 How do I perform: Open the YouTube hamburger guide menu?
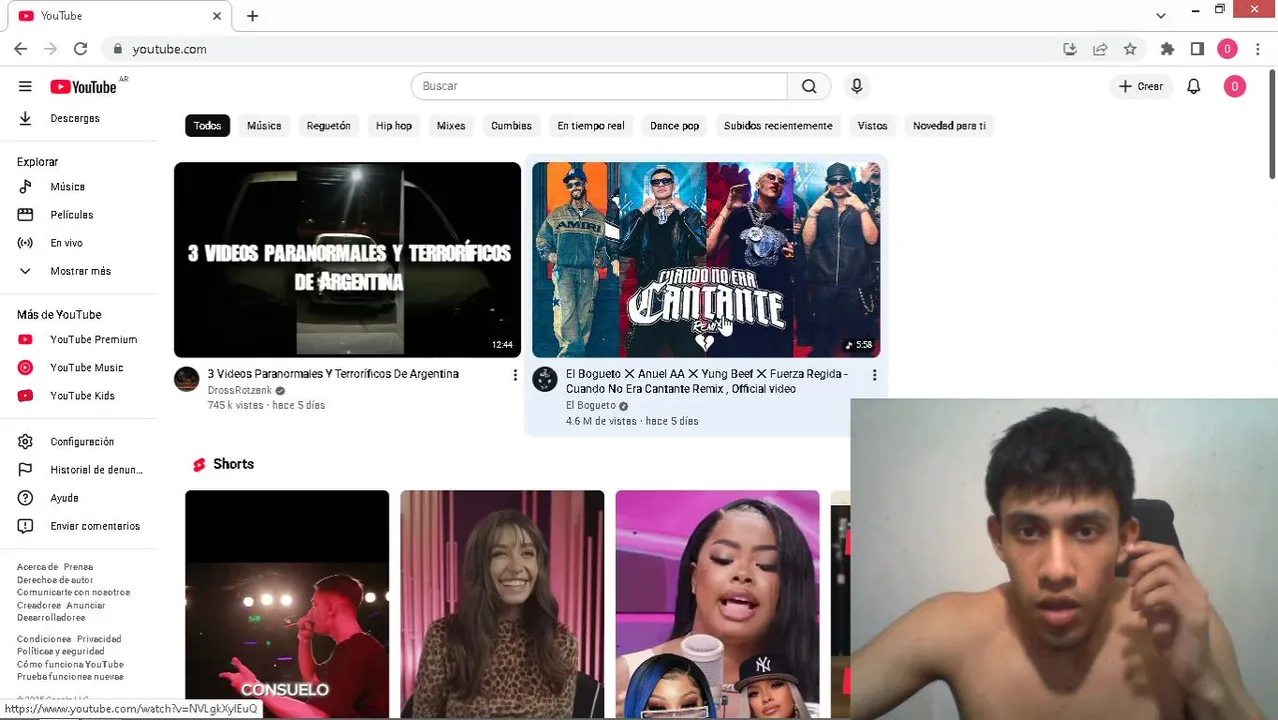tap(25, 86)
